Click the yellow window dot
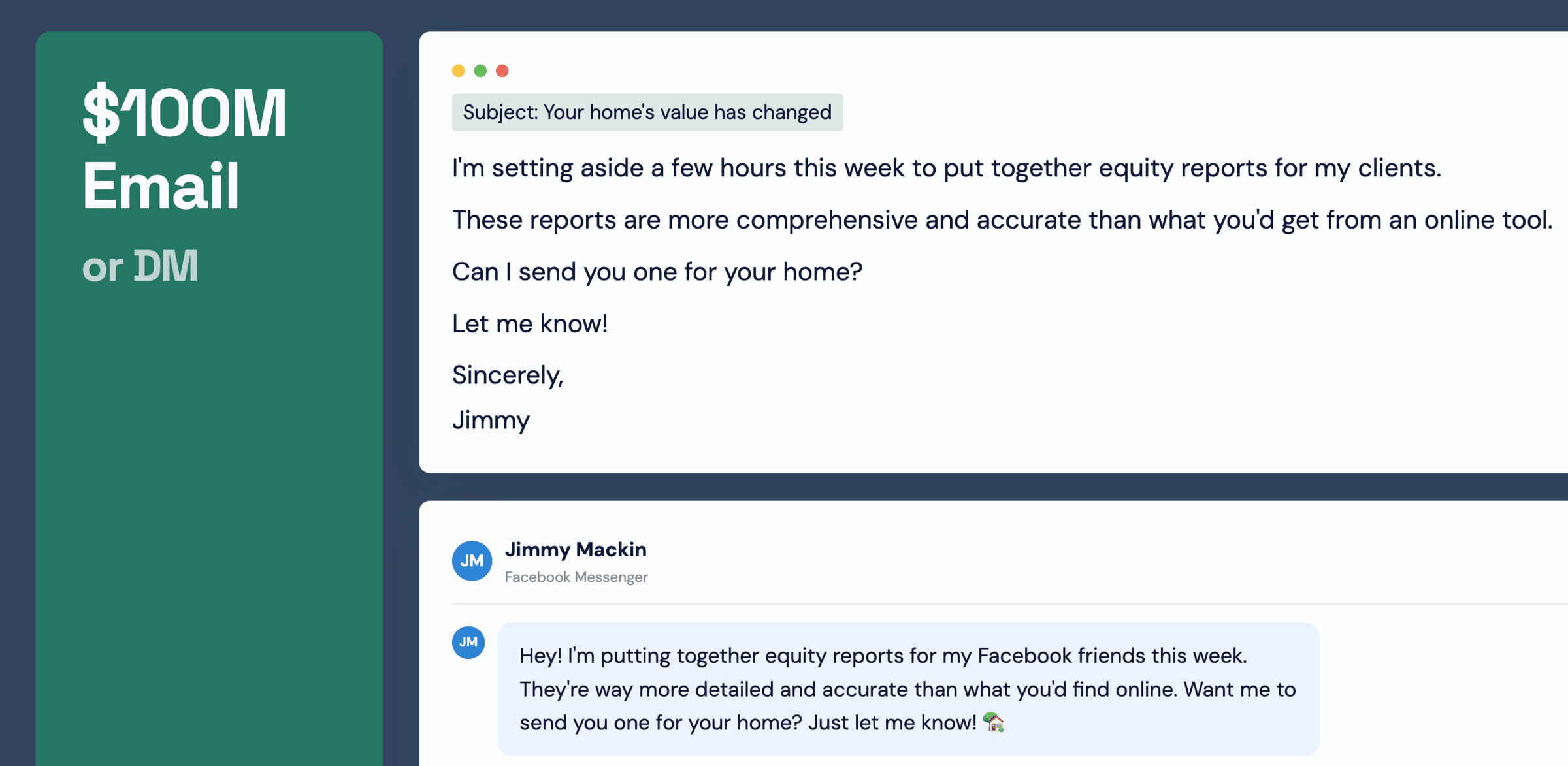 click(x=458, y=71)
